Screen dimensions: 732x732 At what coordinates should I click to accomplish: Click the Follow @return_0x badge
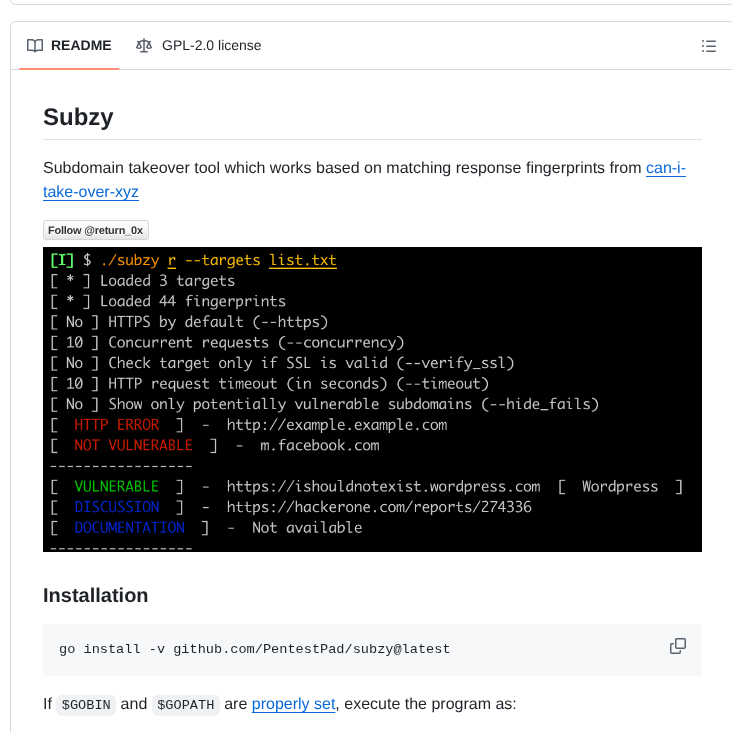96,230
